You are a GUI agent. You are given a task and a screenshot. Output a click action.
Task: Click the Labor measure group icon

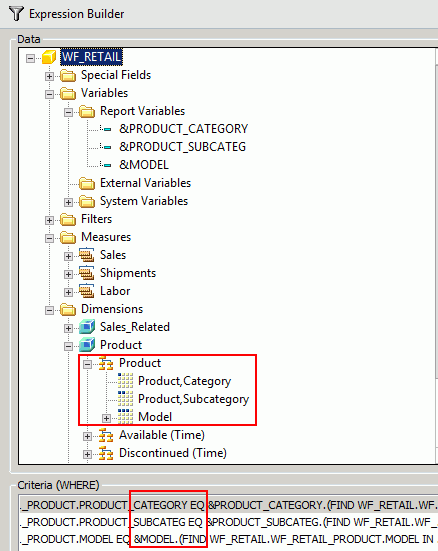point(86,291)
